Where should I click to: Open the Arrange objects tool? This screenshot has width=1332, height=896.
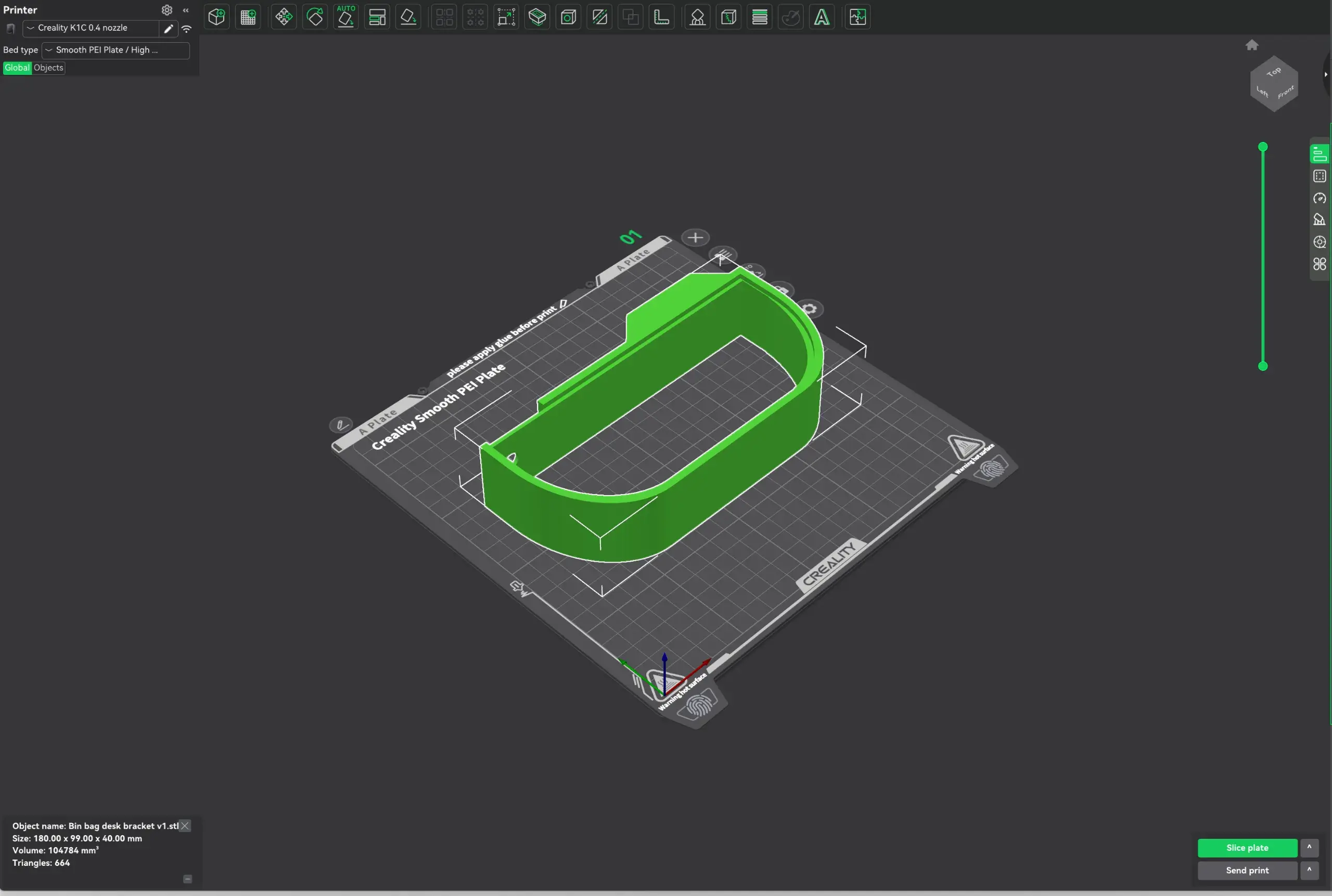pyautogui.click(x=377, y=17)
